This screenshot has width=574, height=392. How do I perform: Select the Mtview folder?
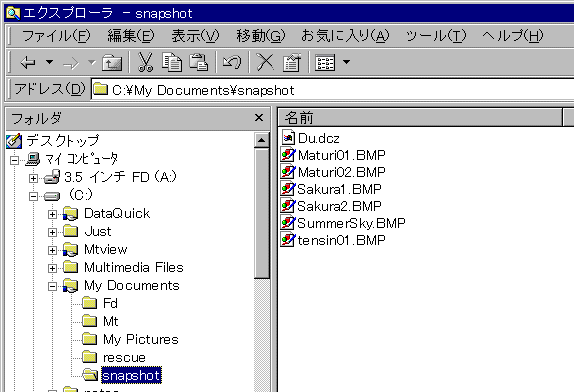pos(106,249)
